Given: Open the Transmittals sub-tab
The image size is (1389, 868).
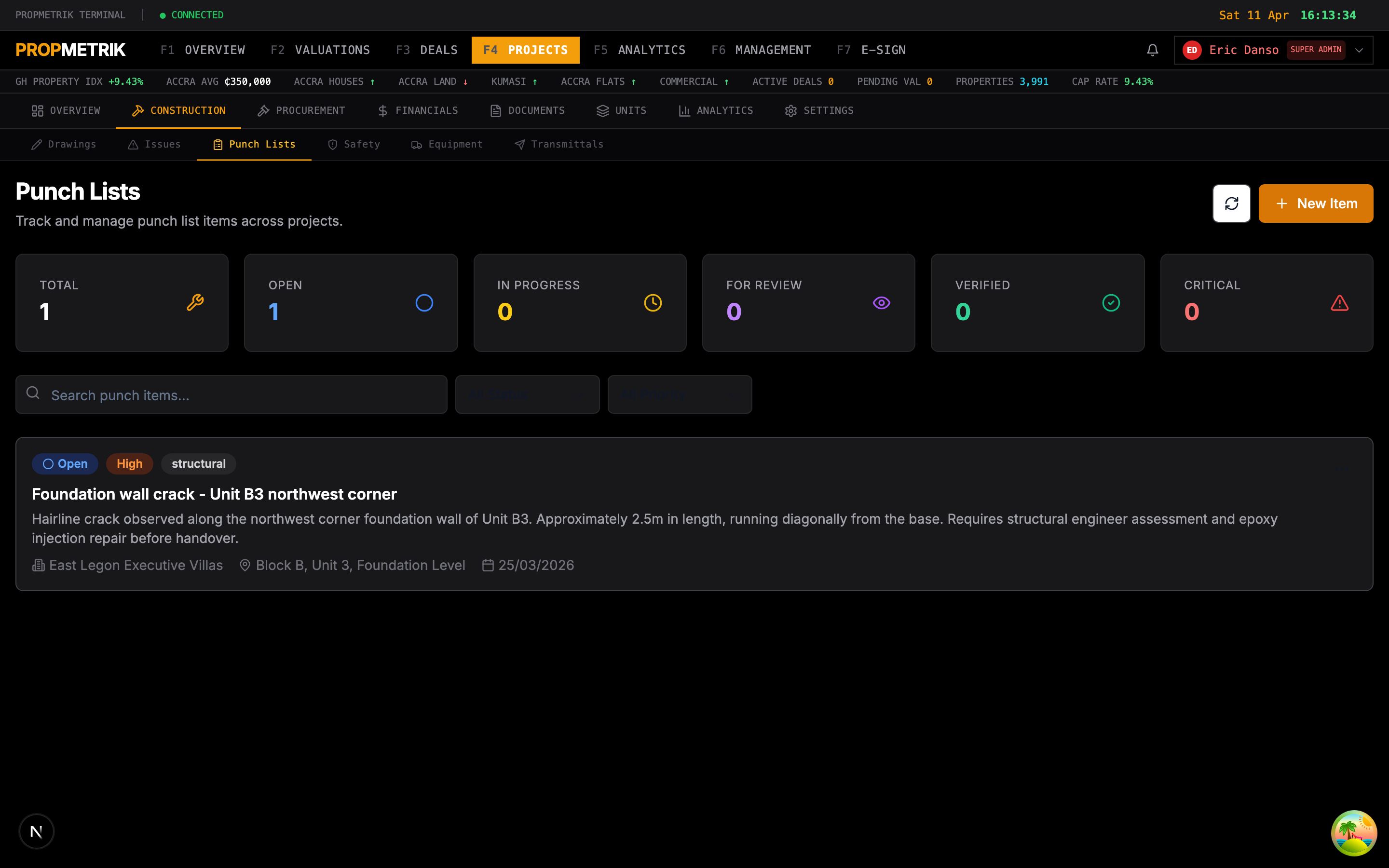Looking at the screenshot, I should pos(559,145).
